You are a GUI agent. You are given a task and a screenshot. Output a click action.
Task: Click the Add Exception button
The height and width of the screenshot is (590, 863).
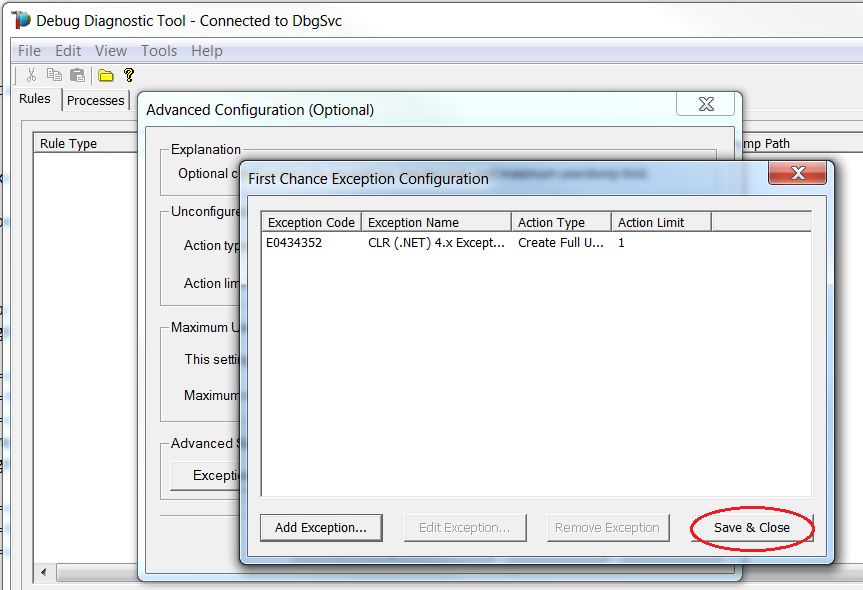click(x=320, y=527)
